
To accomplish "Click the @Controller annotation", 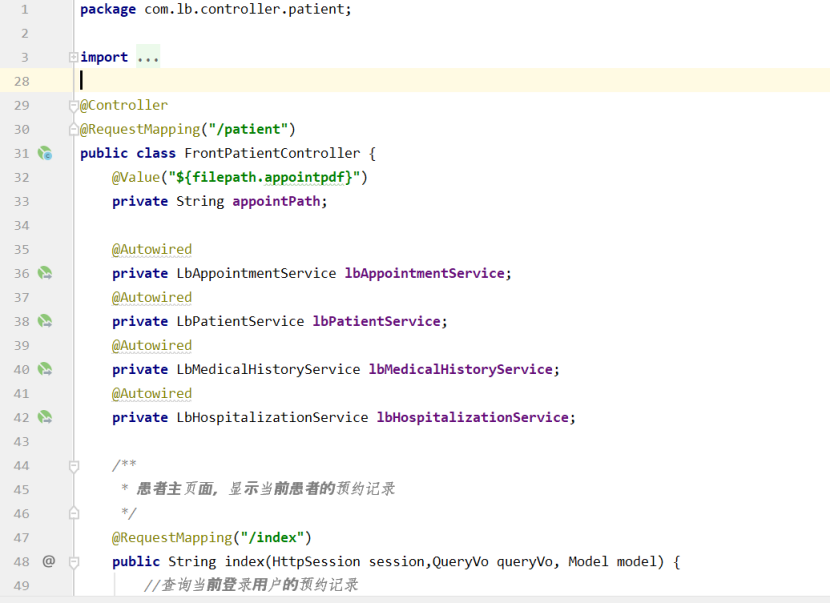I will click(x=124, y=105).
